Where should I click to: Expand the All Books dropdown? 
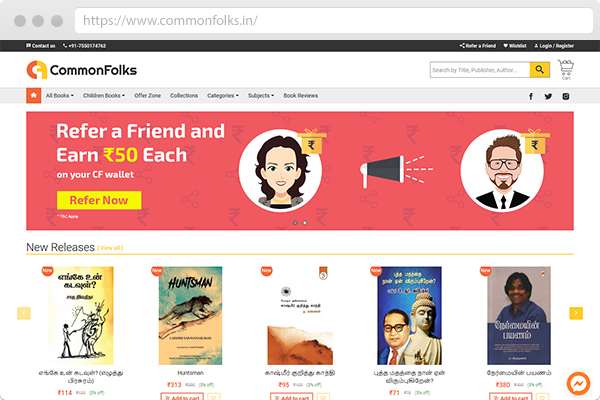pos(60,96)
